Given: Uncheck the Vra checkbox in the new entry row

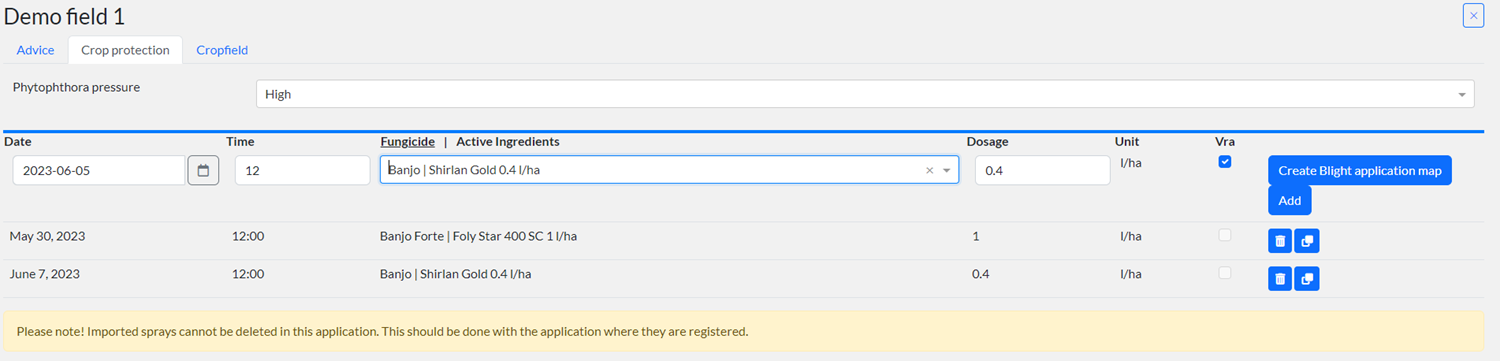Looking at the screenshot, I should pyautogui.click(x=1225, y=162).
